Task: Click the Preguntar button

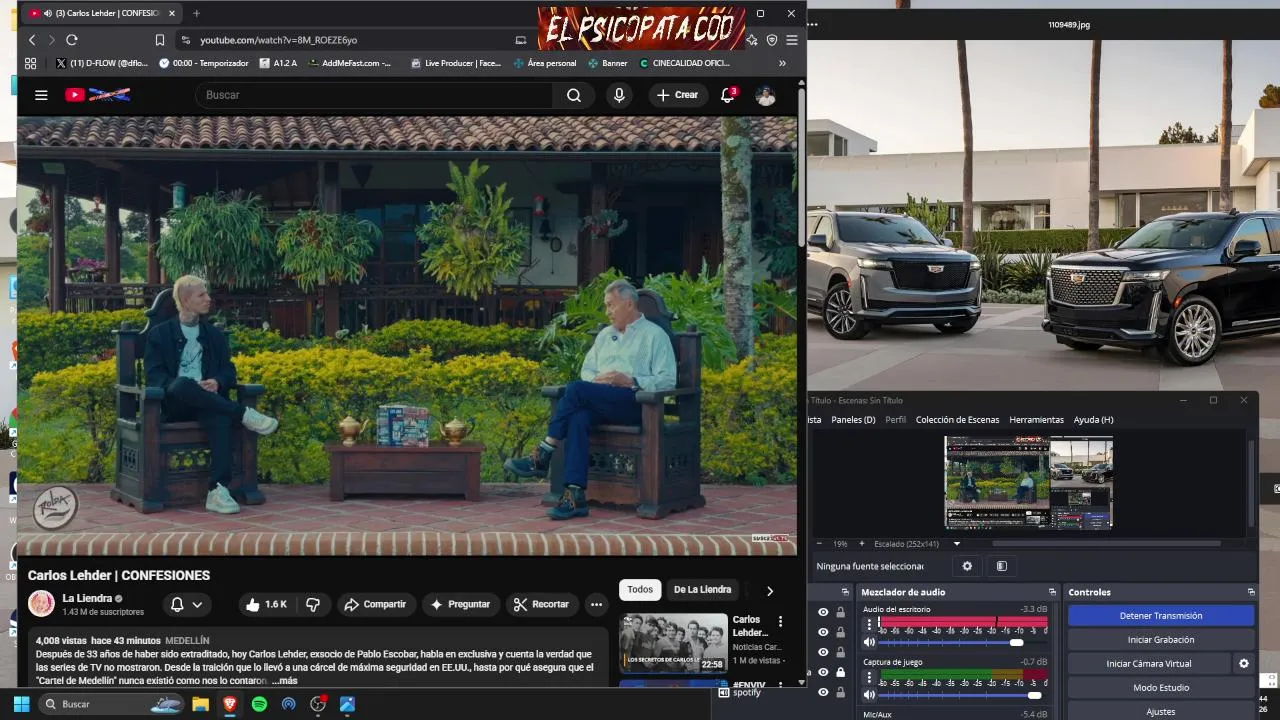Action: (x=460, y=604)
